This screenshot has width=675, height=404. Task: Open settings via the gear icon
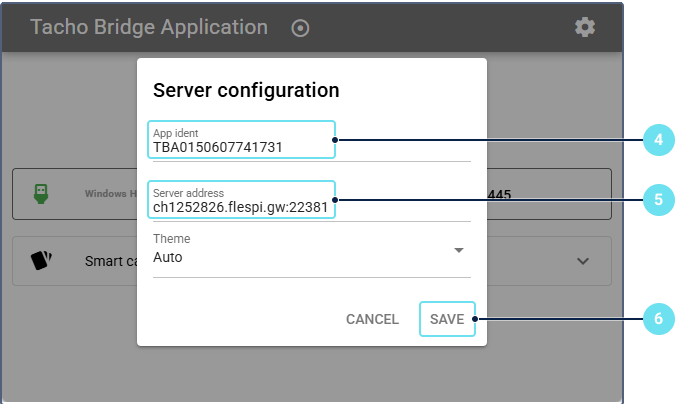[585, 27]
